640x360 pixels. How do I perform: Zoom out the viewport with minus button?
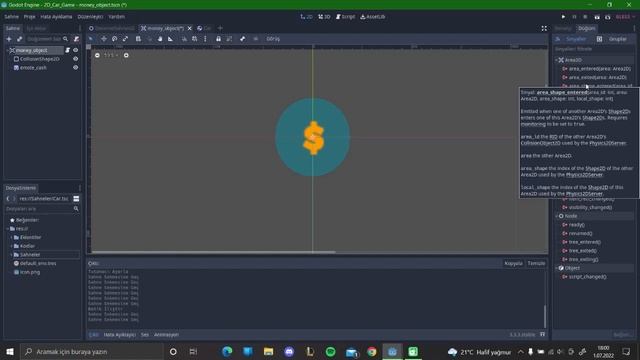(x=97, y=55)
